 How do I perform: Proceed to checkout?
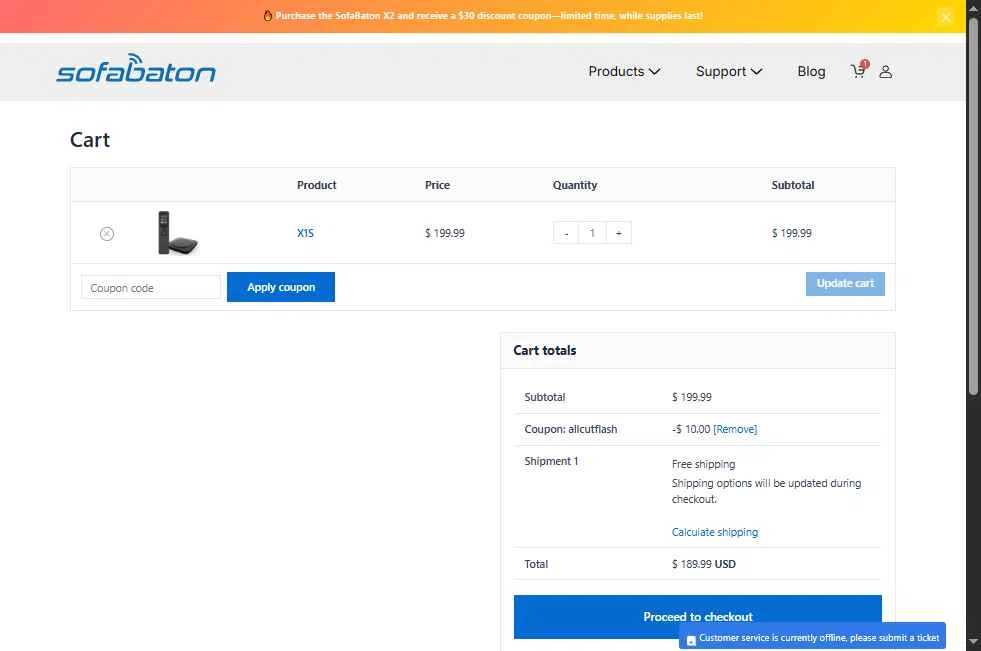point(698,617)
